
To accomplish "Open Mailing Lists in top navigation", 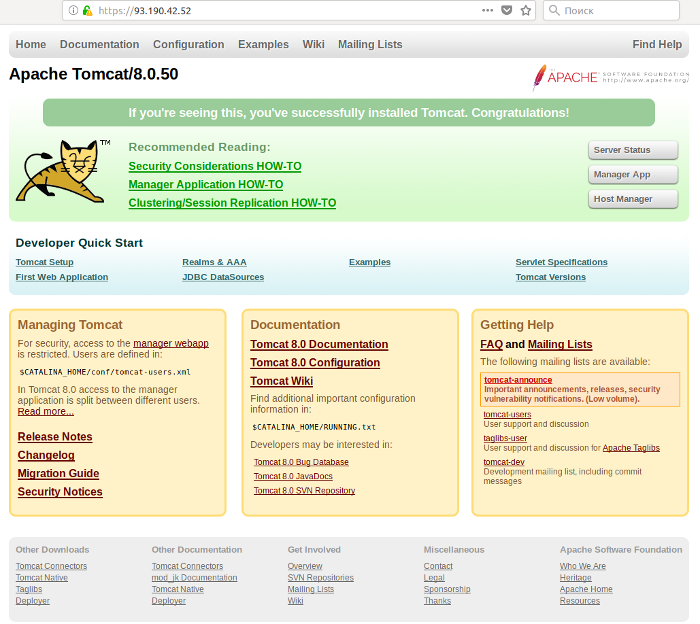I will (x=370, y=44).
